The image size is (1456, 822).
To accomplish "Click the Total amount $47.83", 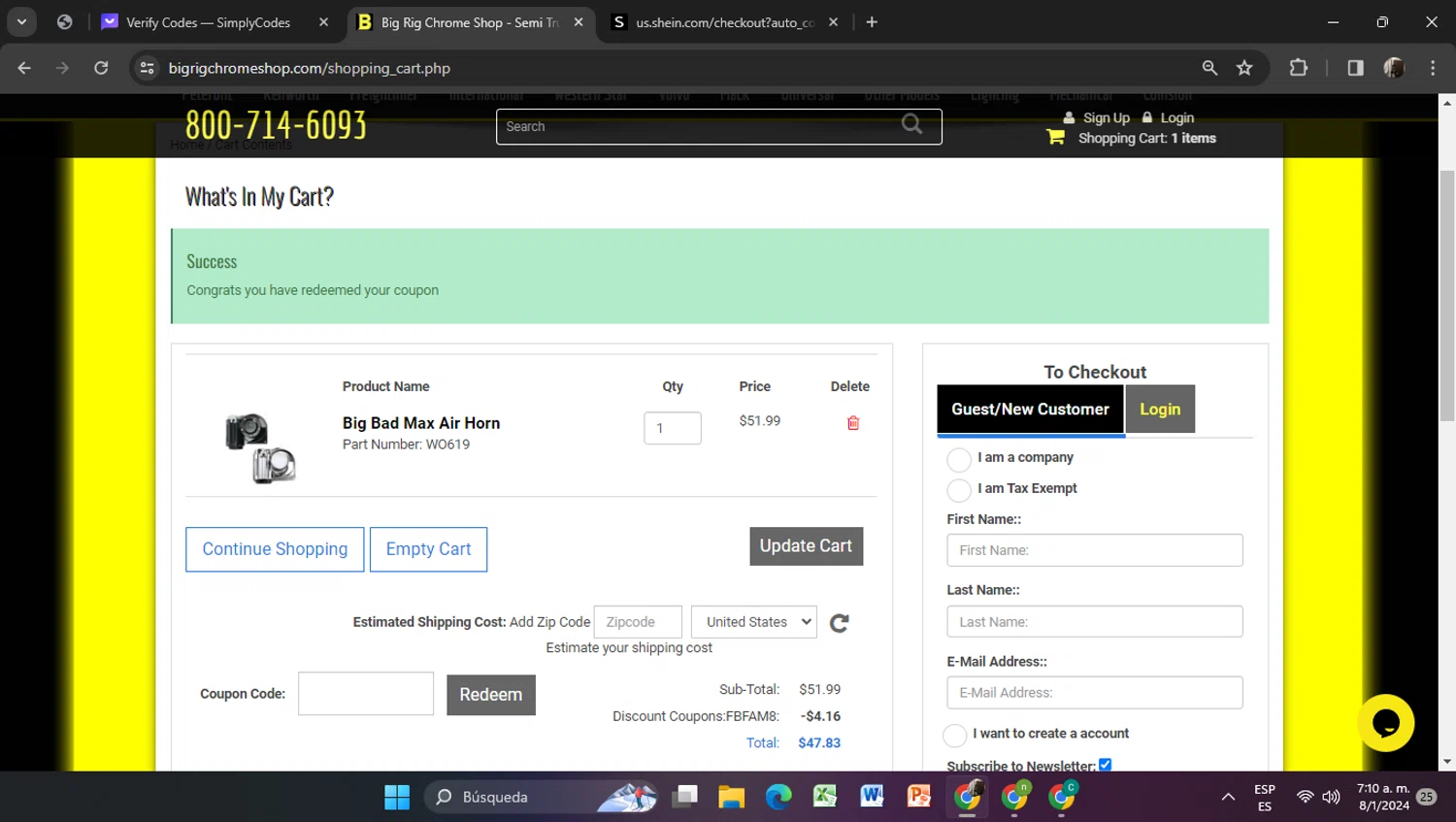I will (x=819, y=742).
